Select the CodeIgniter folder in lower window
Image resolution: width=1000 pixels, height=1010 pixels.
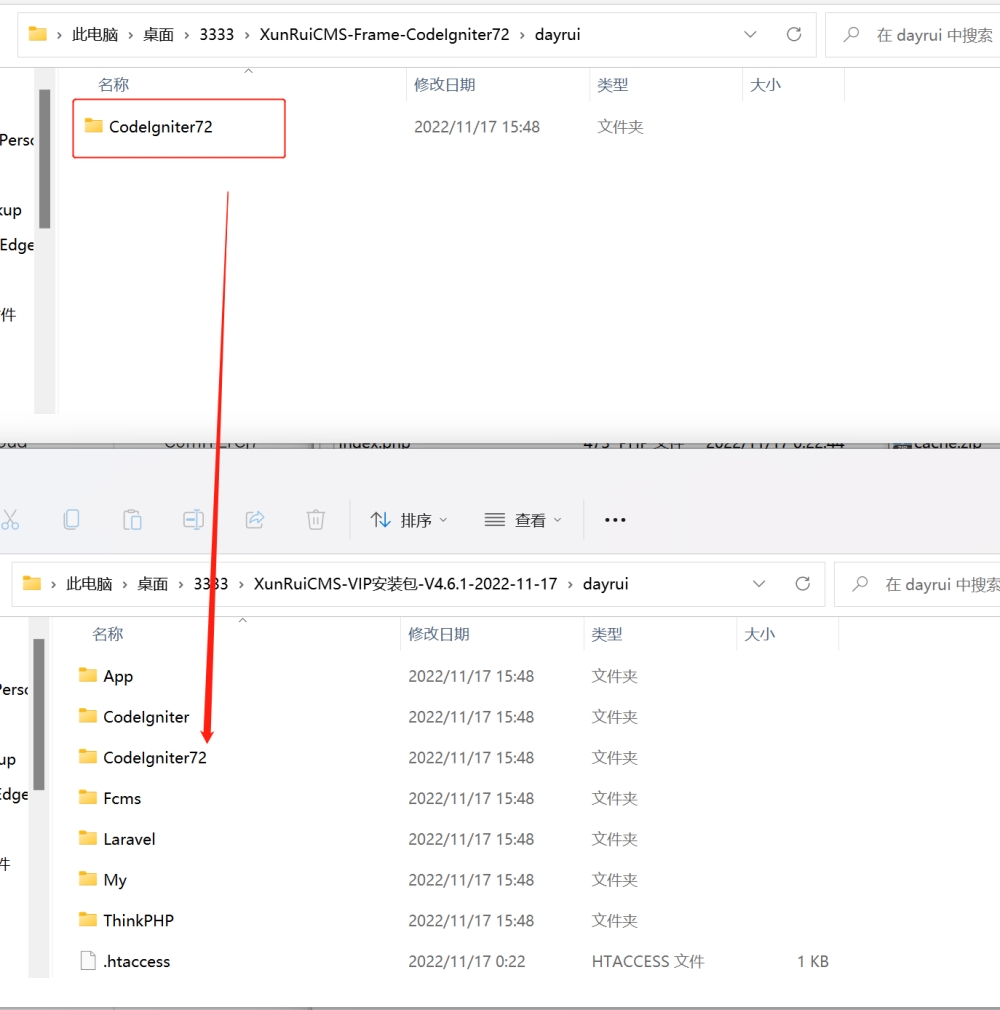146,717
